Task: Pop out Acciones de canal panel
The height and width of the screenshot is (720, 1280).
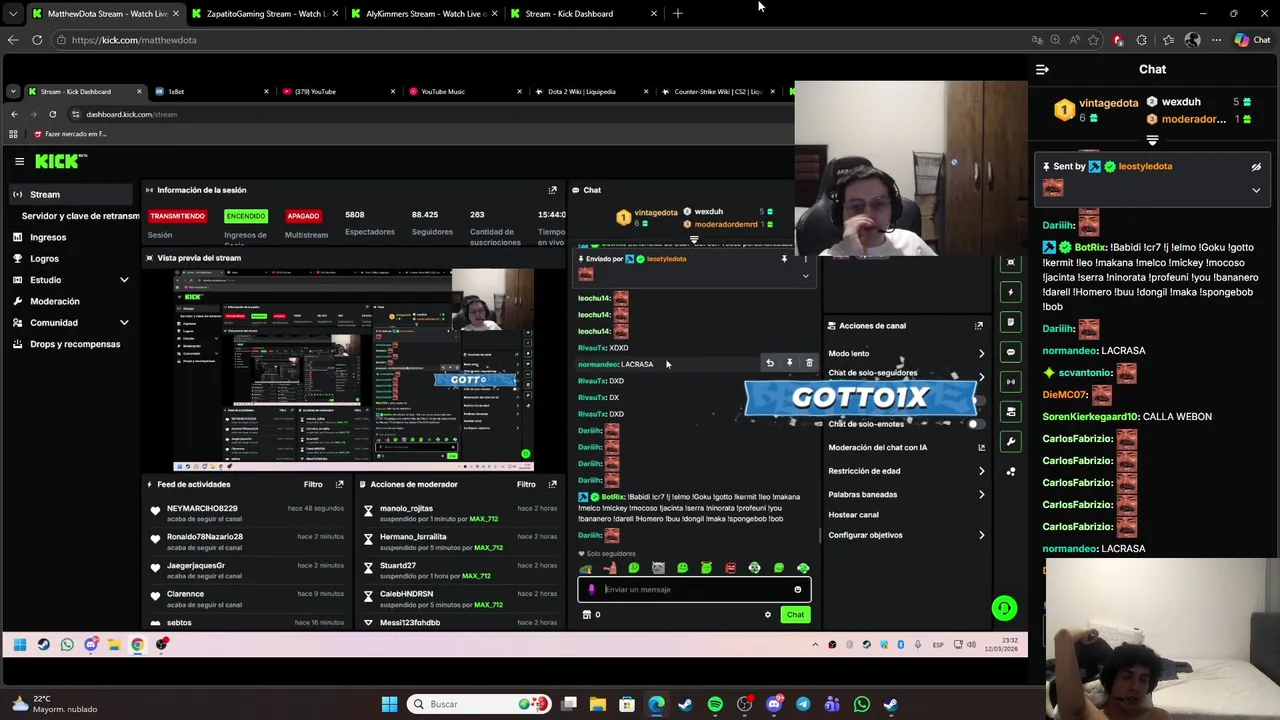Action: [x=979, y=326]
